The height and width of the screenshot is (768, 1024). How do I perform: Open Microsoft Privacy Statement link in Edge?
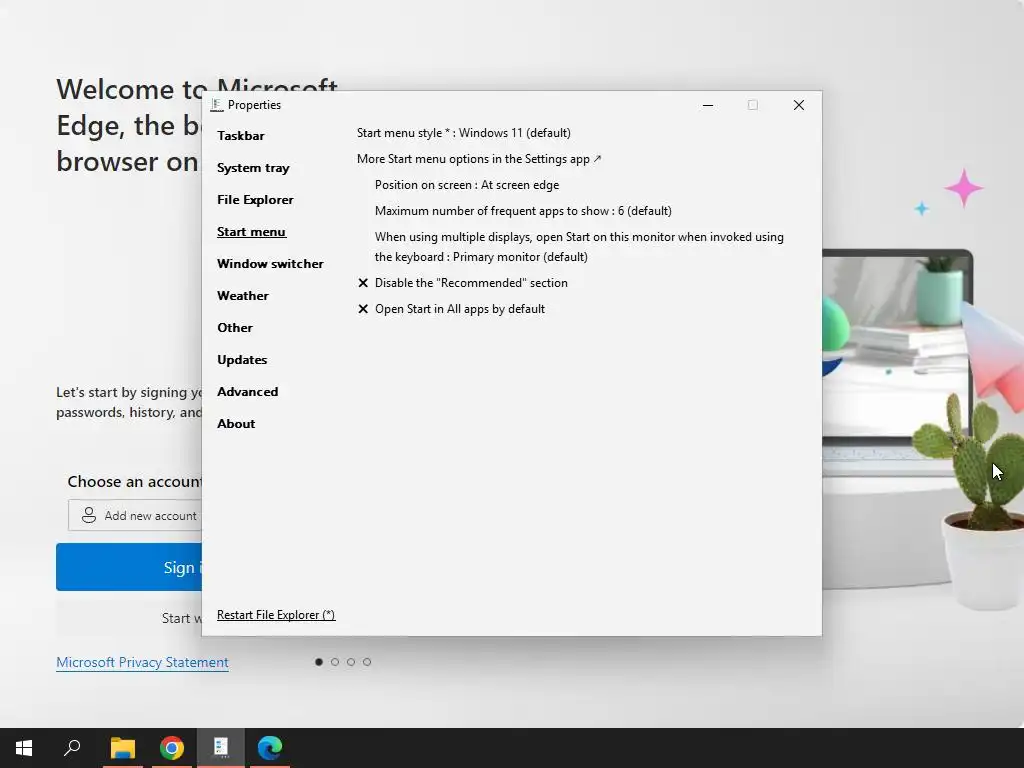click(x=142, y=662)
